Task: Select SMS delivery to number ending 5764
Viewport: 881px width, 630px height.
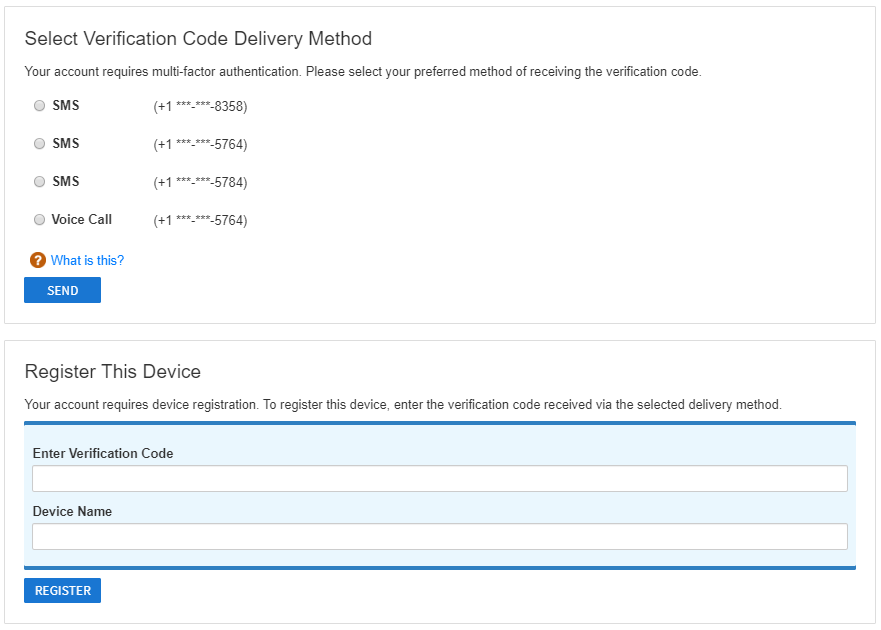Action: click(39, 143)
